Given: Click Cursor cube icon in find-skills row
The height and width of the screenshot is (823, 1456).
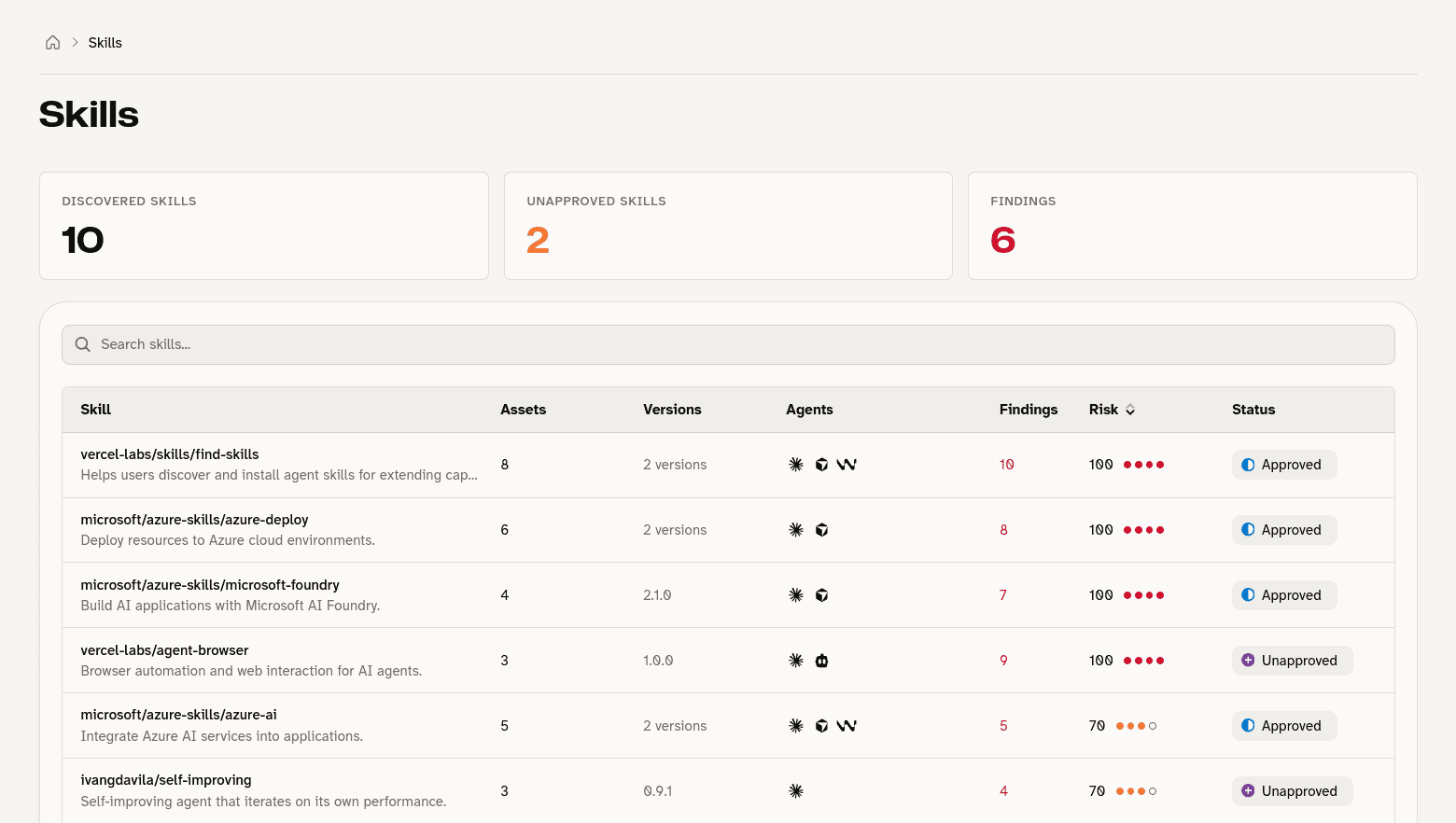Looking at the screenshot, I should 821,465.
